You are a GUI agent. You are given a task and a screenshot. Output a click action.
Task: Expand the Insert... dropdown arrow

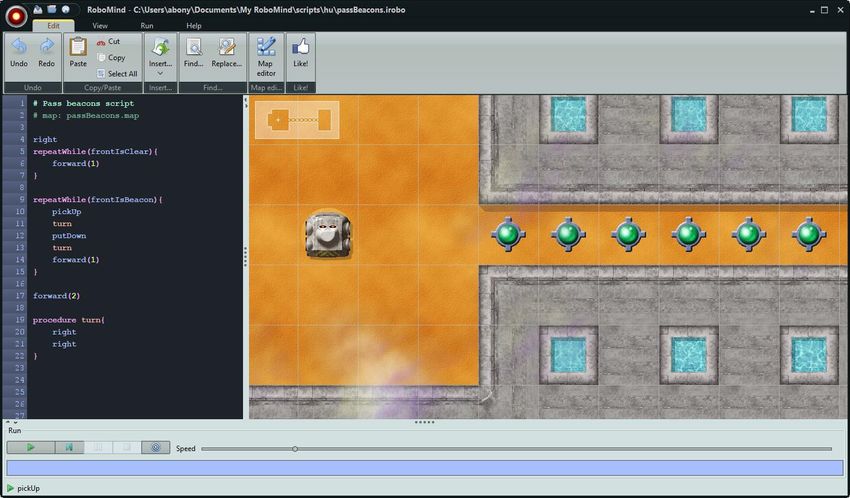pos(160,73)
